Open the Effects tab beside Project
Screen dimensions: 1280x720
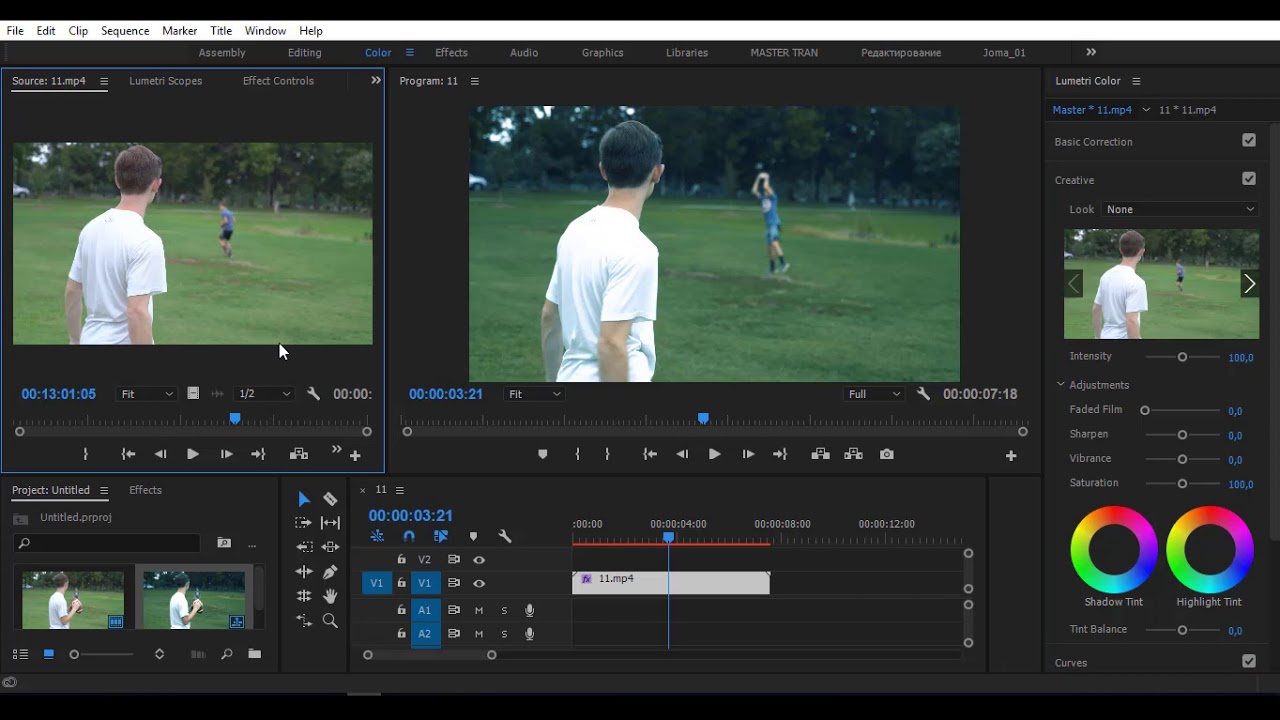click(x=145, y=490)
